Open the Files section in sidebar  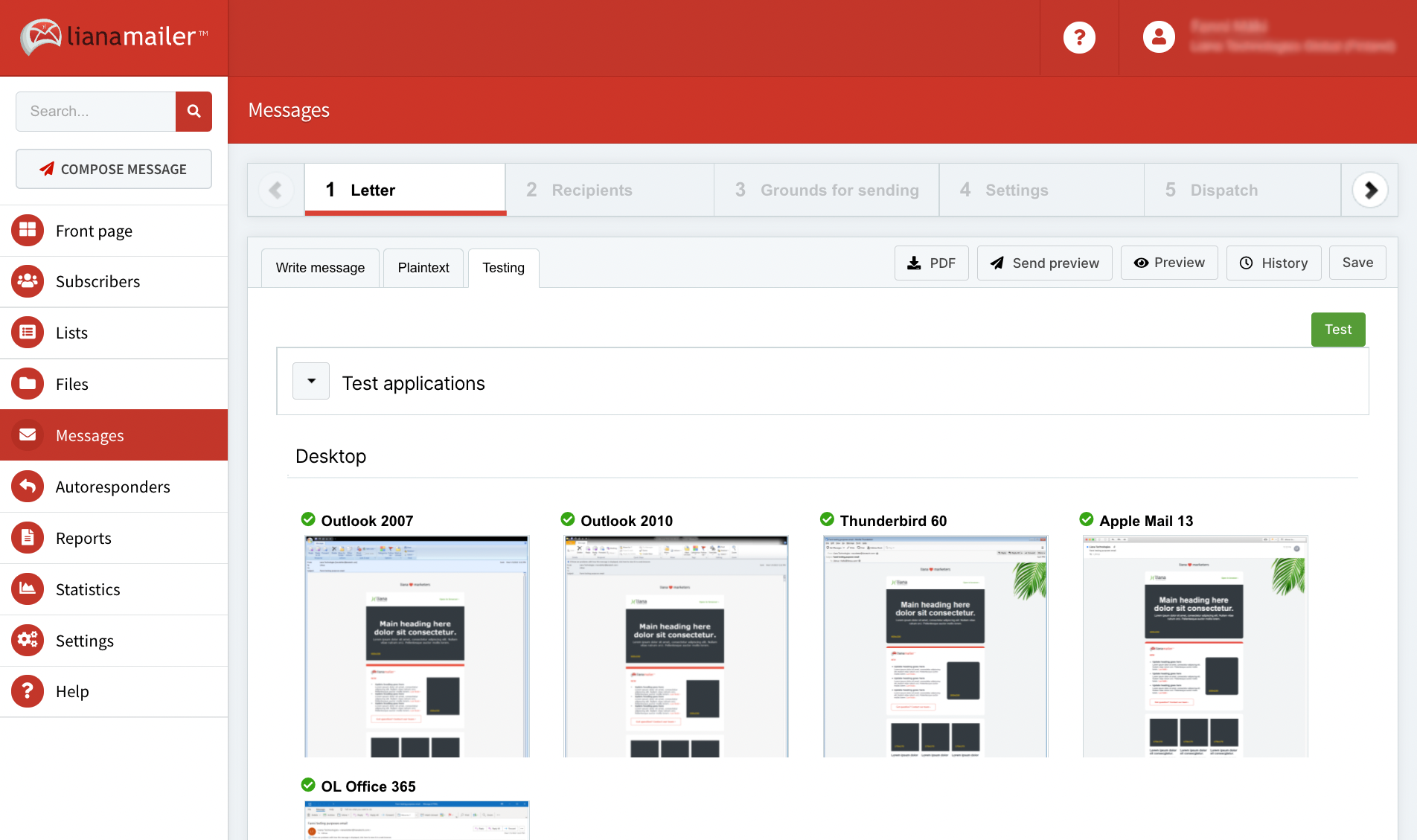pos(71,385)
